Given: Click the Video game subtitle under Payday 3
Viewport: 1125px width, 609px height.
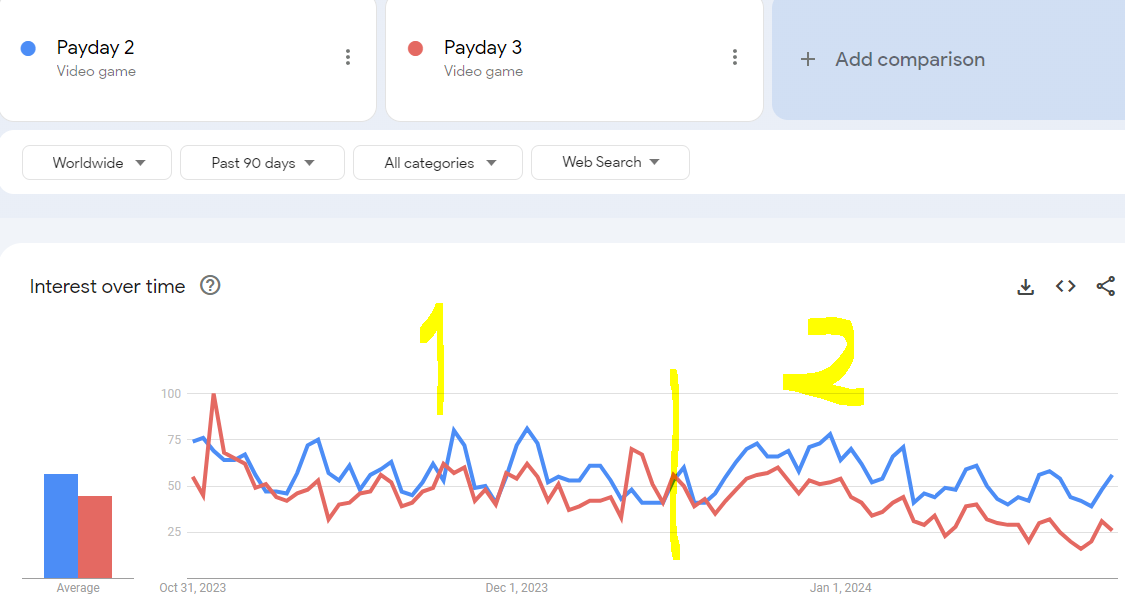Looking at the screenshot, I should (x=484, y=71).
